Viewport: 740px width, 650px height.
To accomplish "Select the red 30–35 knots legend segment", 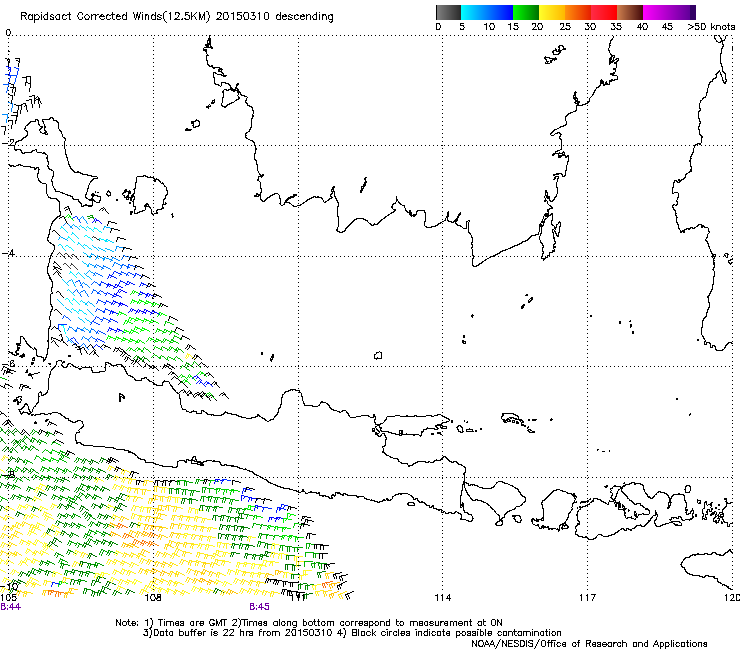I will tap(604, 12).
